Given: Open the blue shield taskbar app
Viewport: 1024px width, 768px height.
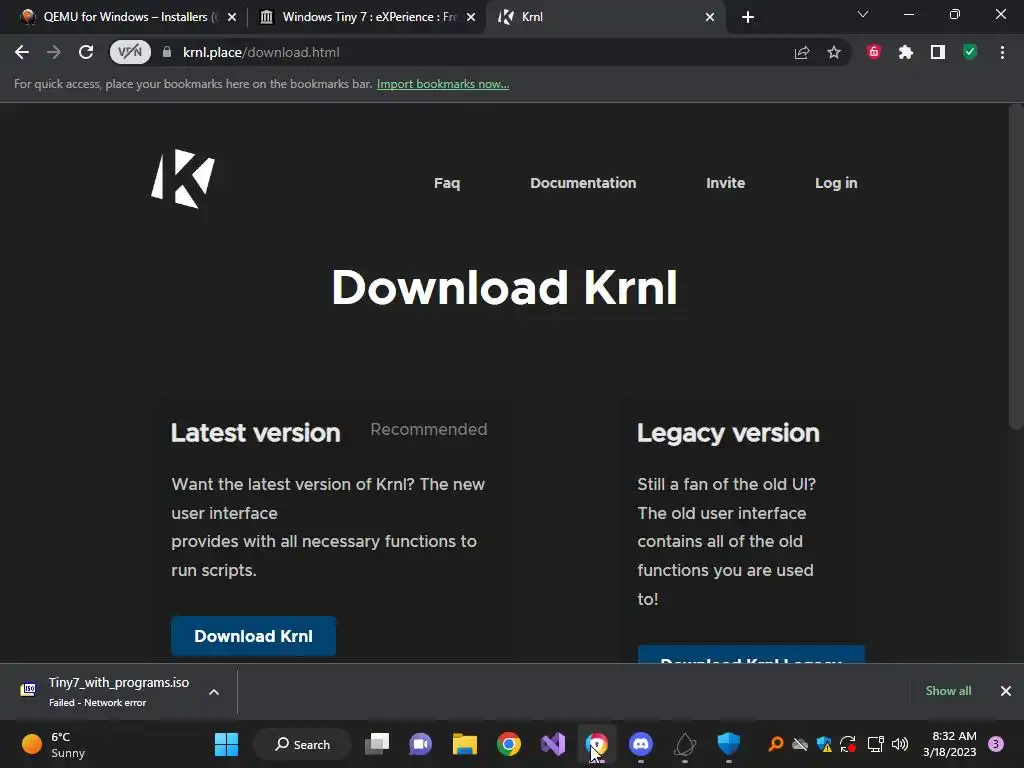Looking at the screenshot, I should click(729, 744).
